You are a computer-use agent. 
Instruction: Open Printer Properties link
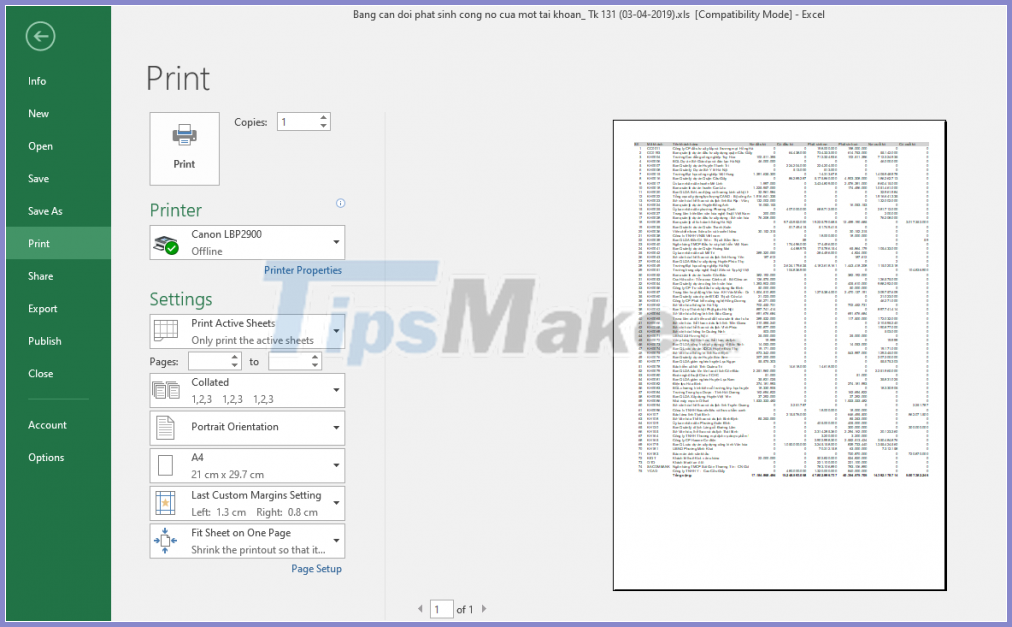coord(303,270)
